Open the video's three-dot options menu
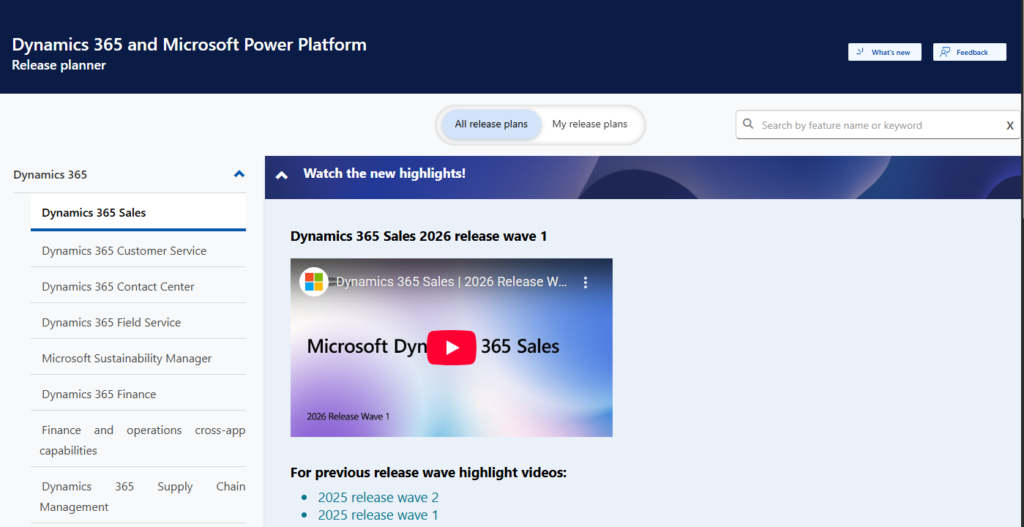The height and width of the screenshot is (527, 1024). coord(586,283)
